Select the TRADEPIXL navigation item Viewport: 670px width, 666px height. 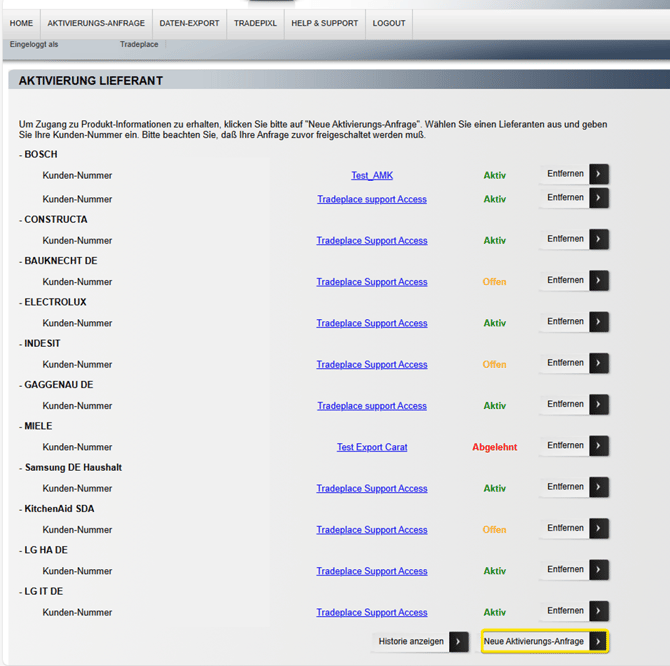tap(255, 23)
